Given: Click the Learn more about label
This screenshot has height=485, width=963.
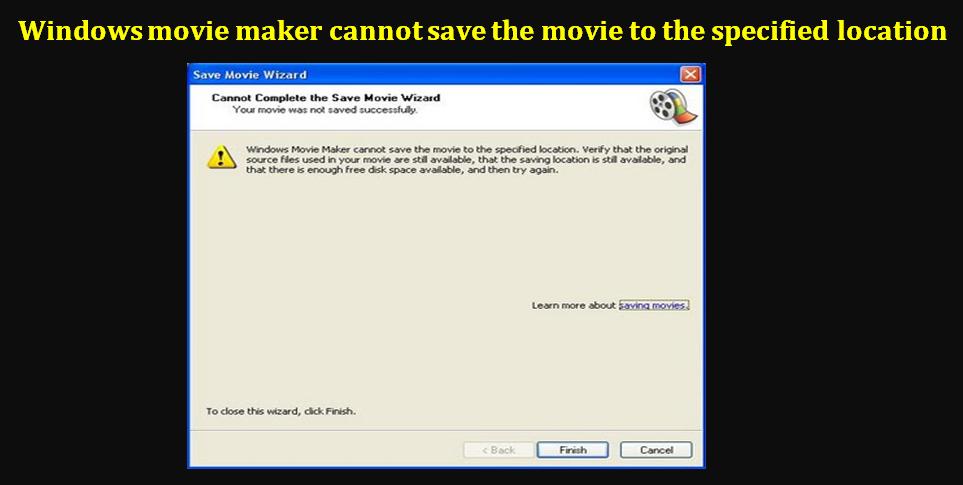Looking at the screenshot, I should (x=574, y=305).
